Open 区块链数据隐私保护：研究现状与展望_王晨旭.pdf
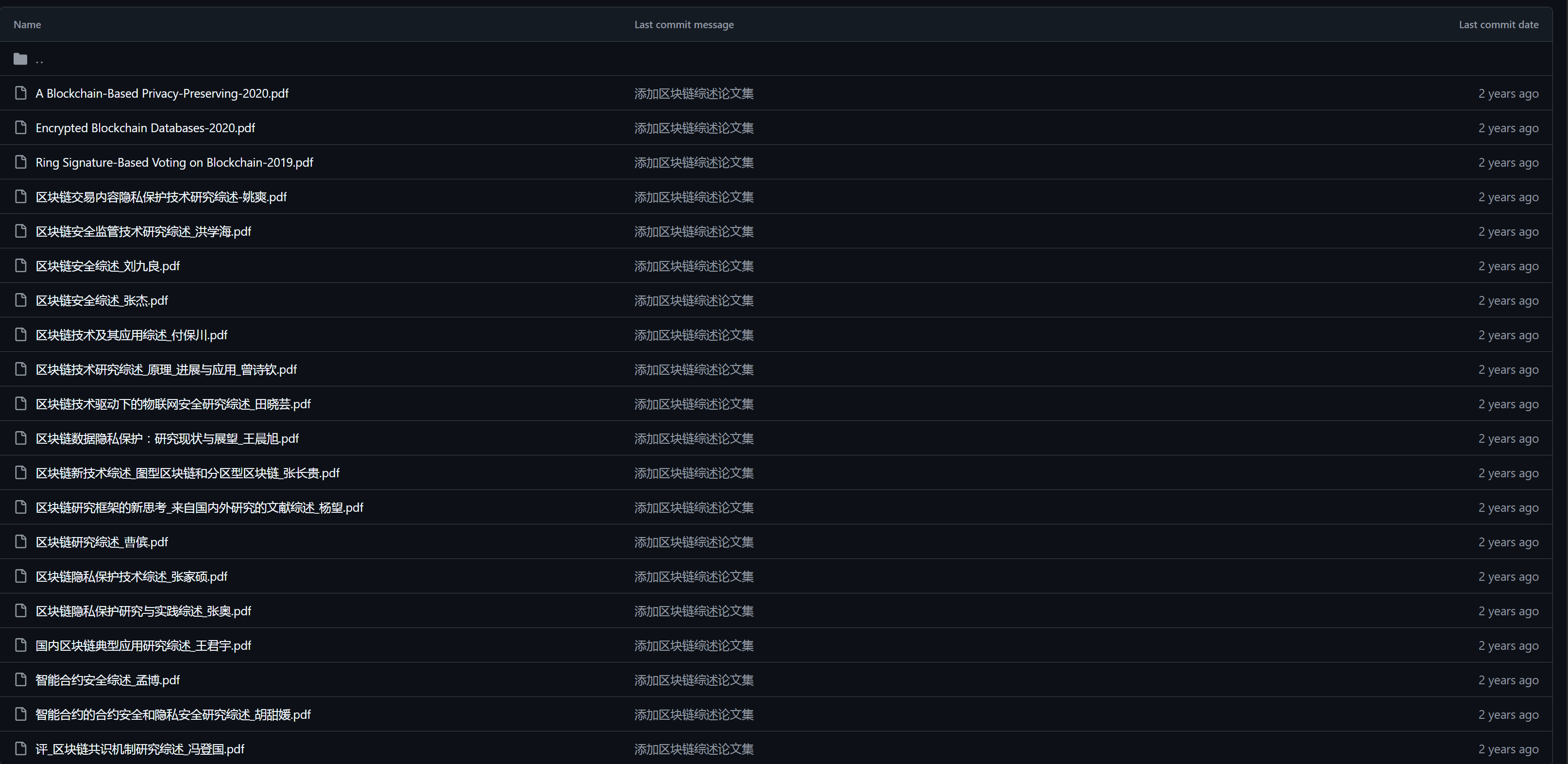This screenshot has width=1568, height=764. (x=167, y=439)
